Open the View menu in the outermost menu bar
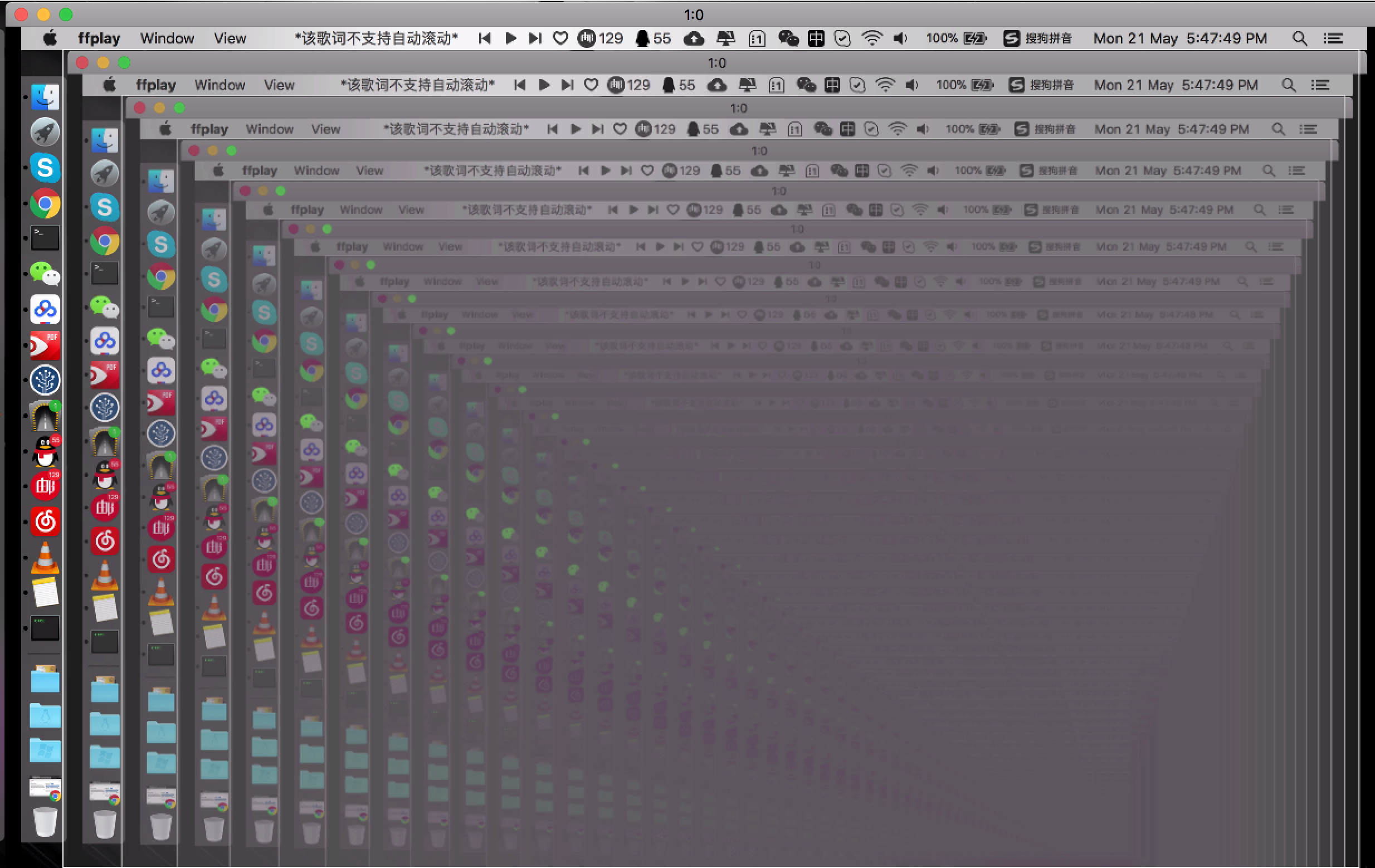The width and height of the screenshot is (1375, 868). pos(230,38)
